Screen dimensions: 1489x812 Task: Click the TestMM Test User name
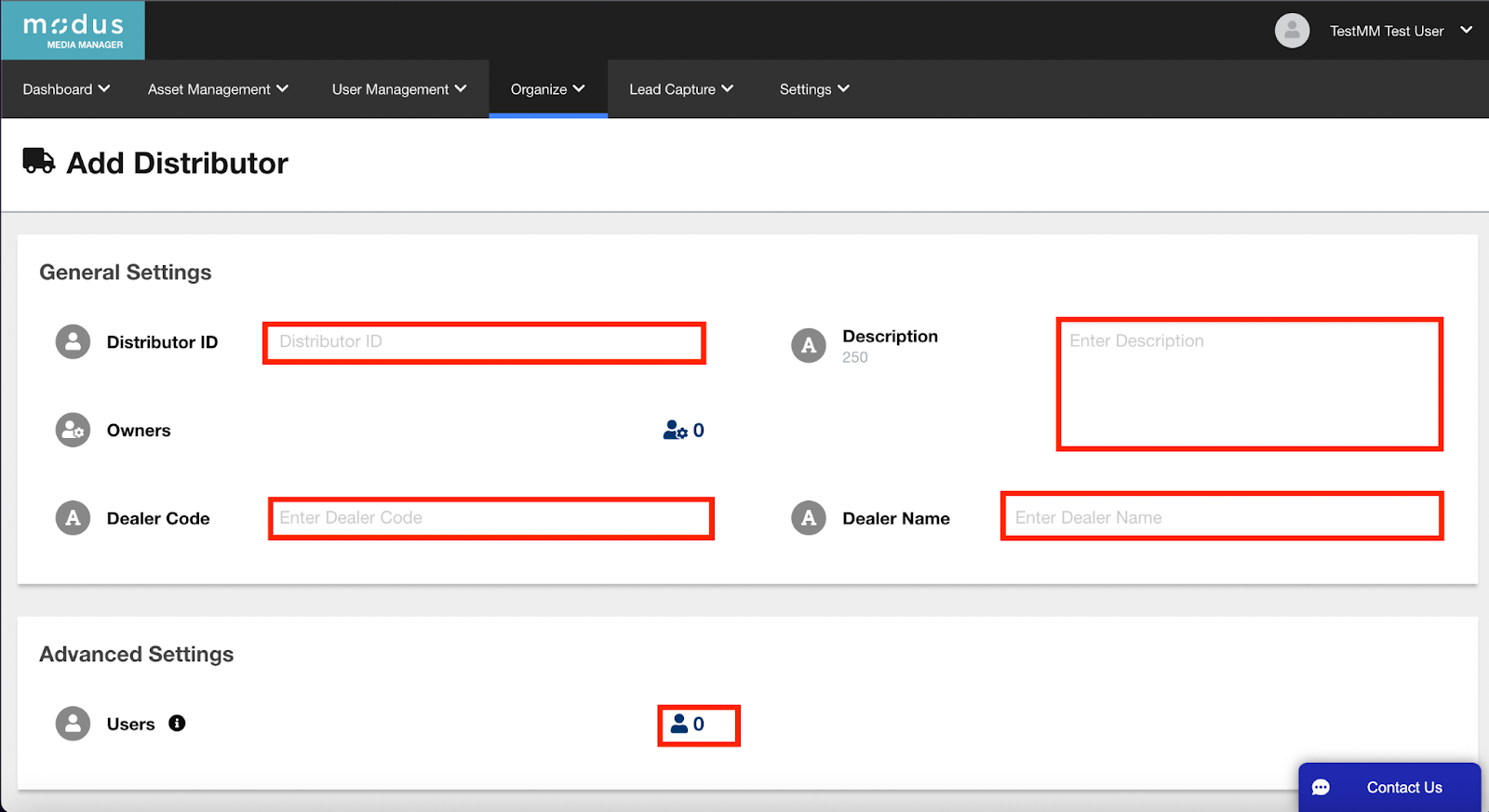[x=1387, y=32]
